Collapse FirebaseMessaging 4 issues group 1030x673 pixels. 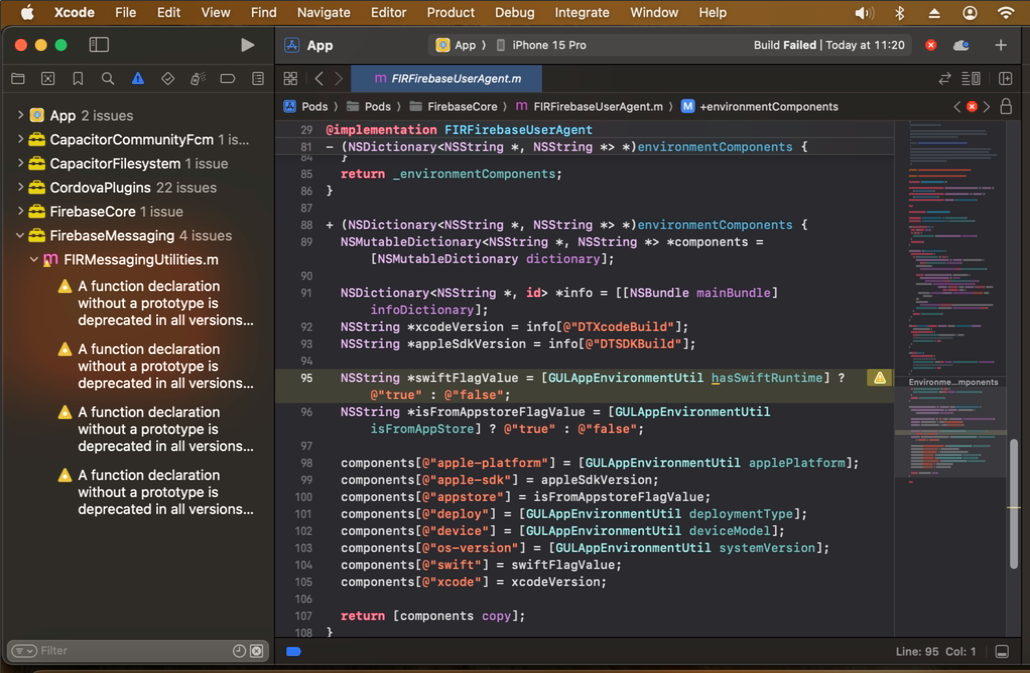[x=20, y=235]
